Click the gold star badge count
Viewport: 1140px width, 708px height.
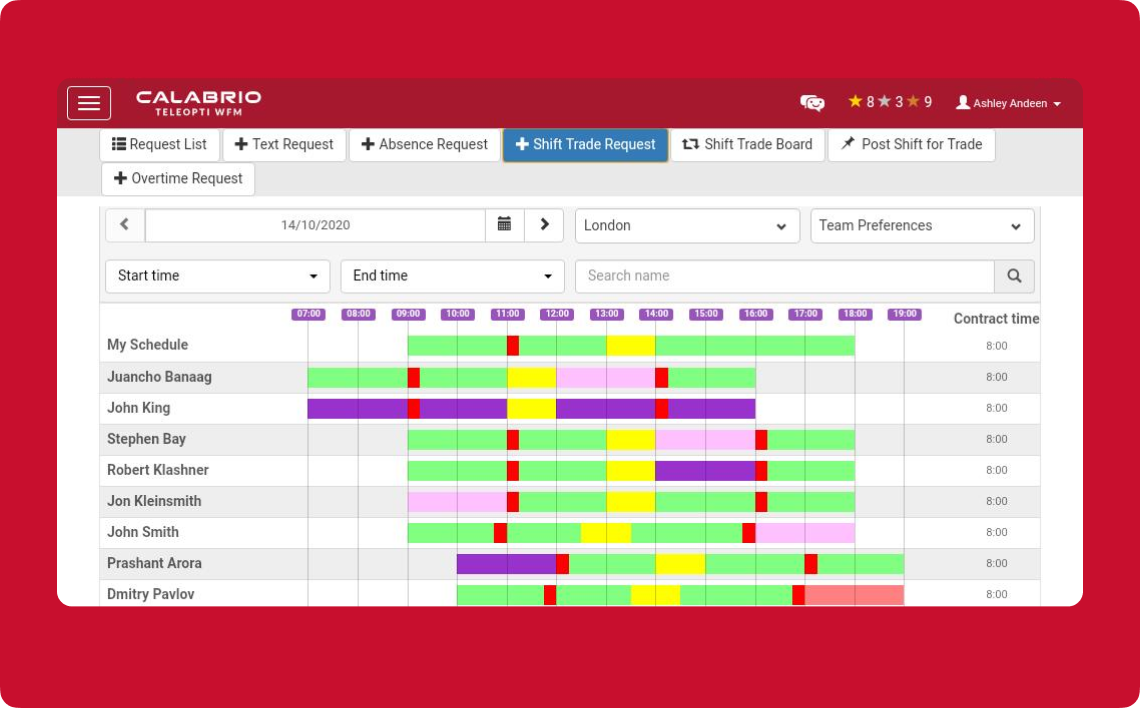[x=860, y=102]
